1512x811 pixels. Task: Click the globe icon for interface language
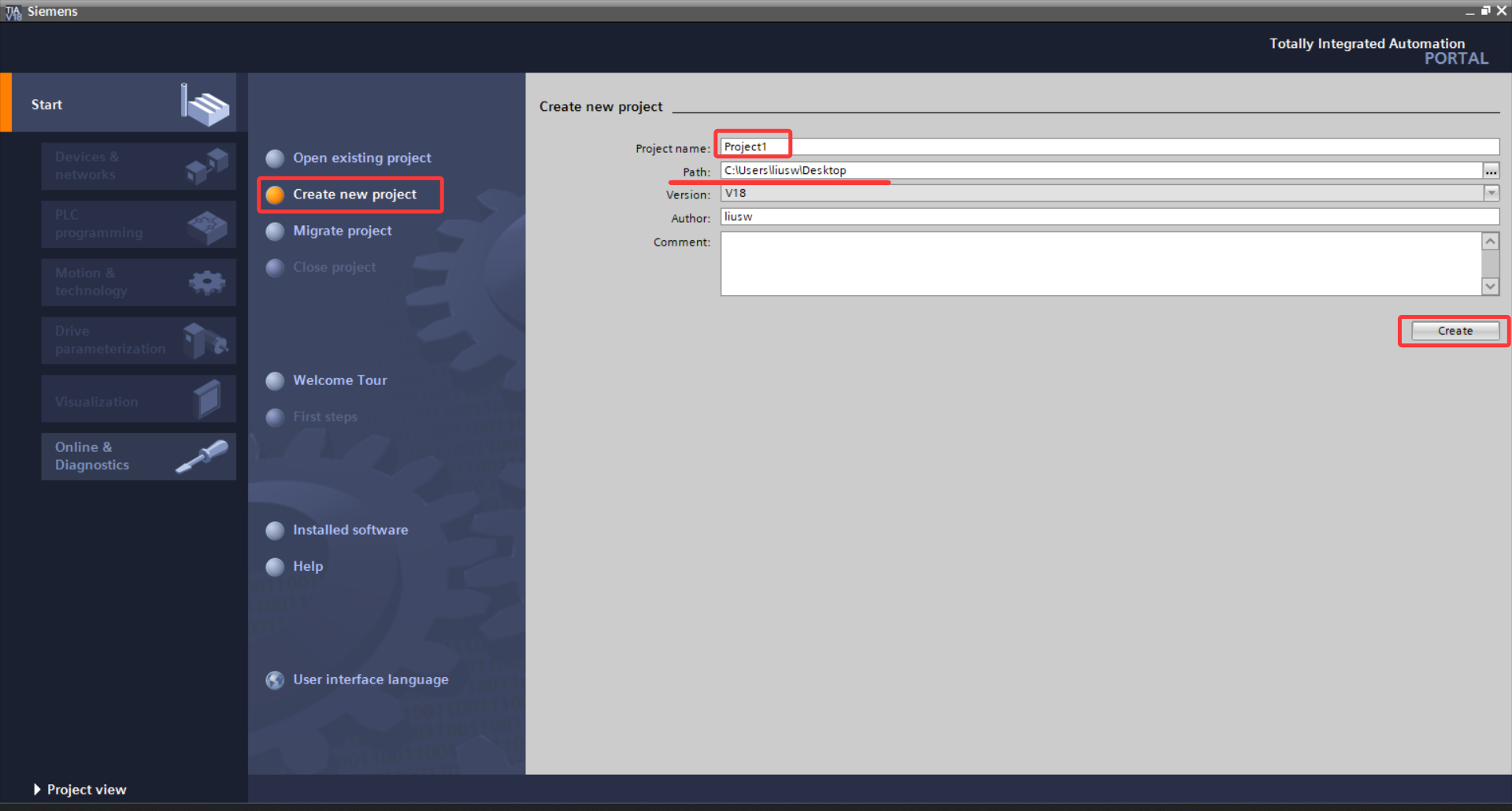pos(275,680)
